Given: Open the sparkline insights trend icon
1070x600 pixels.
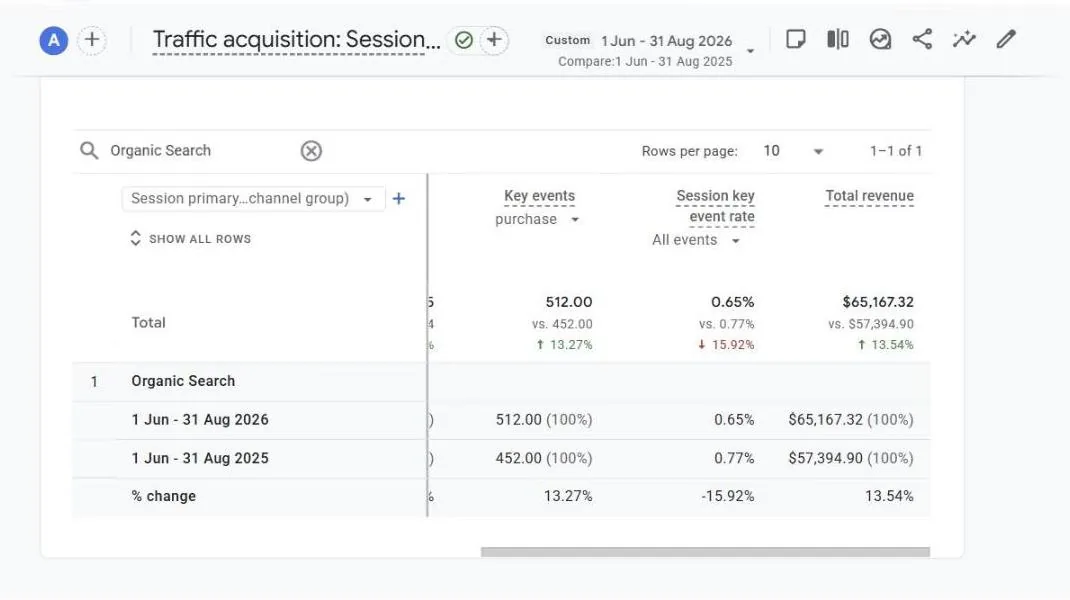Looking at the screenshot, I should coord(964,39).
